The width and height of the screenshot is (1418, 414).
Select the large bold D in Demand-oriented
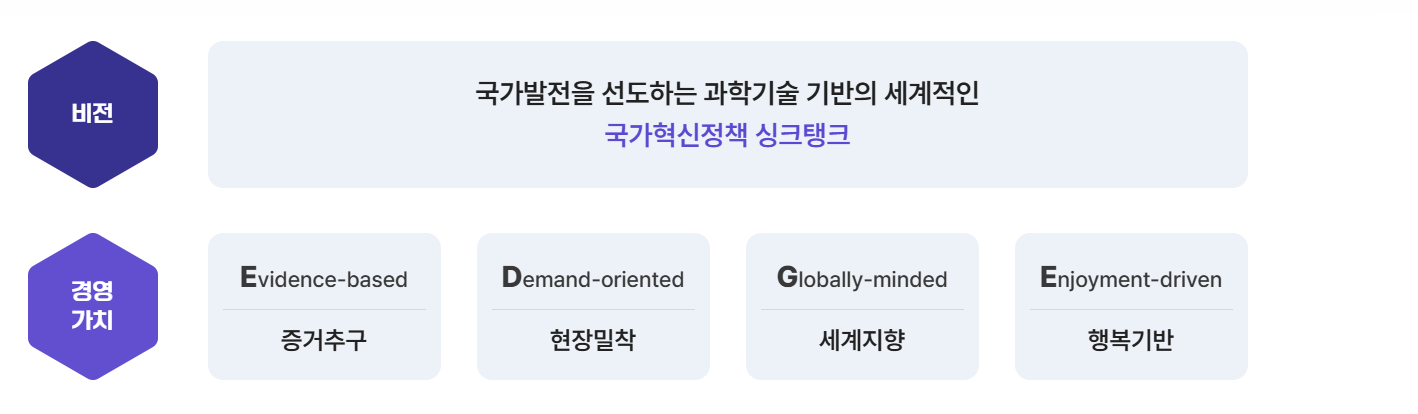click(x=512, y=277)
